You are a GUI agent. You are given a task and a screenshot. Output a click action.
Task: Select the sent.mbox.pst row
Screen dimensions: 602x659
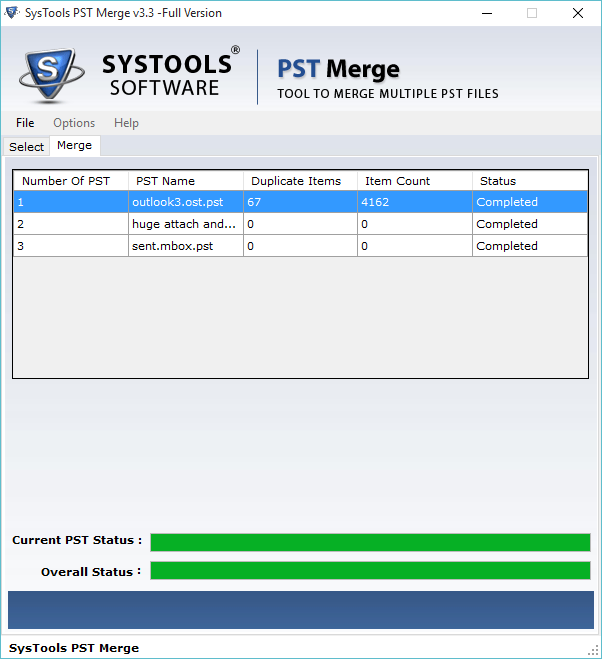coord(301,245)
